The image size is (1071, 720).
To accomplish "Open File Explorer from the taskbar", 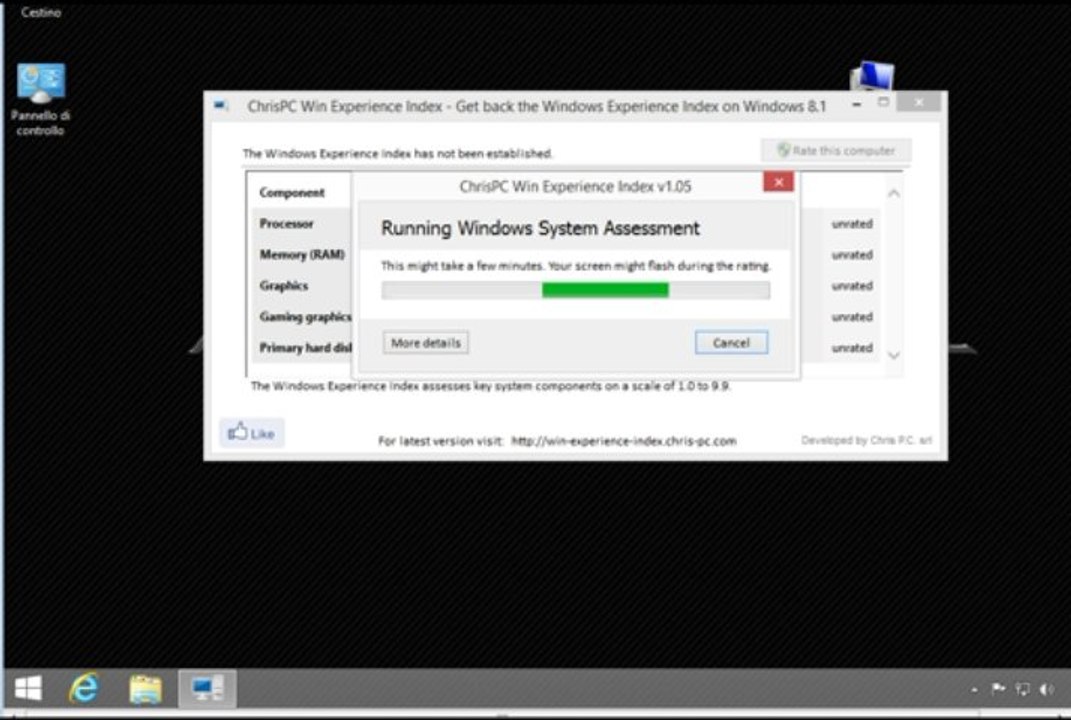I will tap(145, 689).
